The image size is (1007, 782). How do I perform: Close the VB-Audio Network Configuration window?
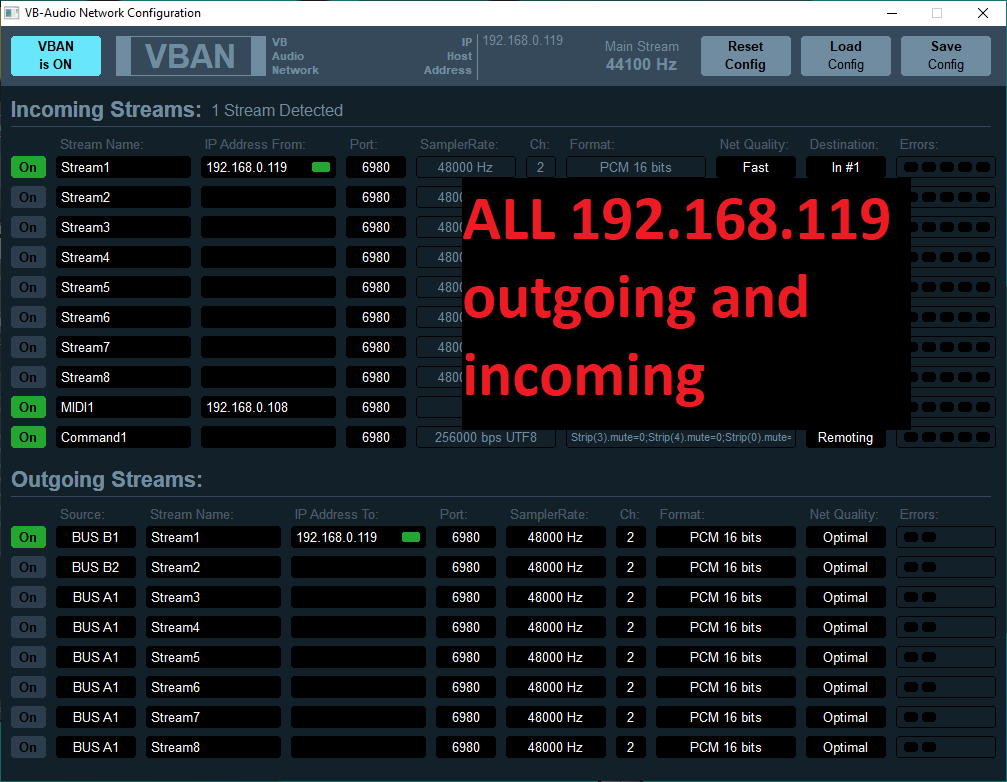point(983,13)
